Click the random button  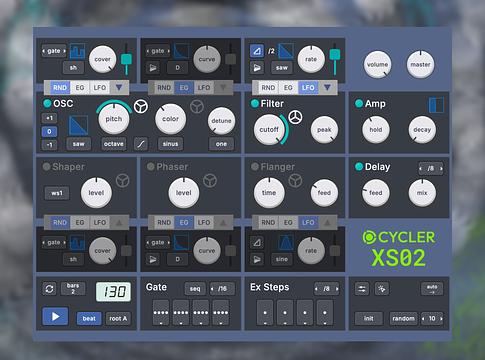pos(403,318)
